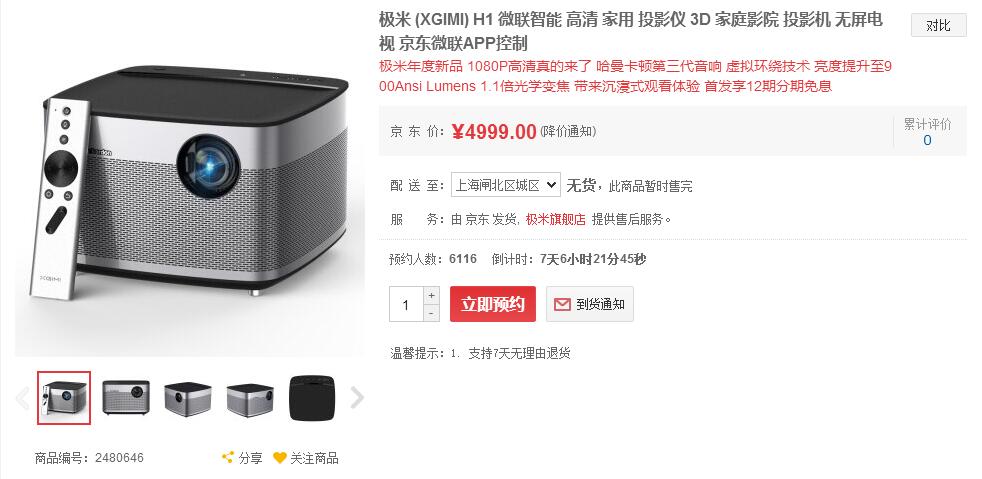This screenshot has width=982, height=479.
Task: Open the 极米旗舰店 store link
Action: pos(556,220)
